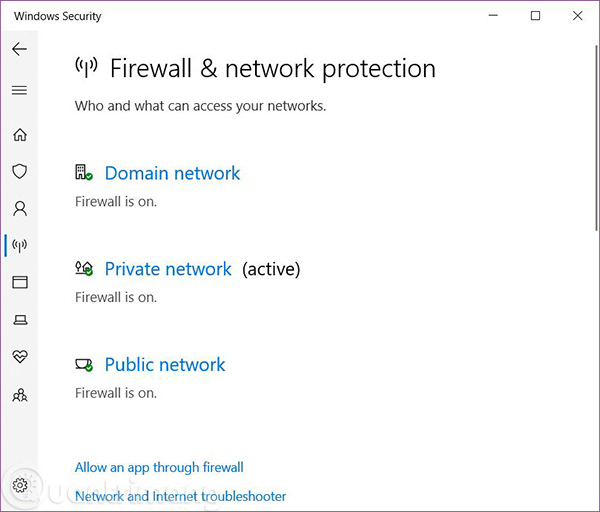The image size is (600, 512).
Task: Open Account protection person icon
Action: 20,209
